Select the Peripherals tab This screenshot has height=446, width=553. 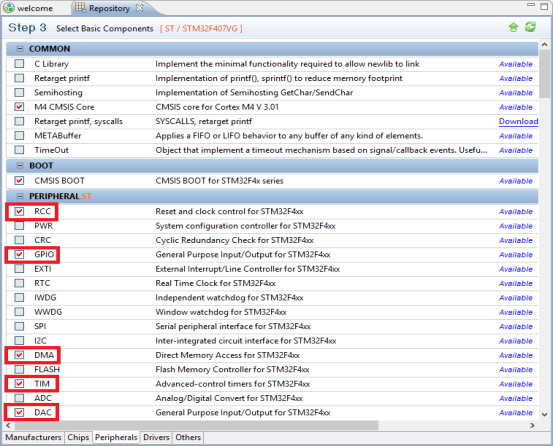pyautogui.click(x=116, y=437)
